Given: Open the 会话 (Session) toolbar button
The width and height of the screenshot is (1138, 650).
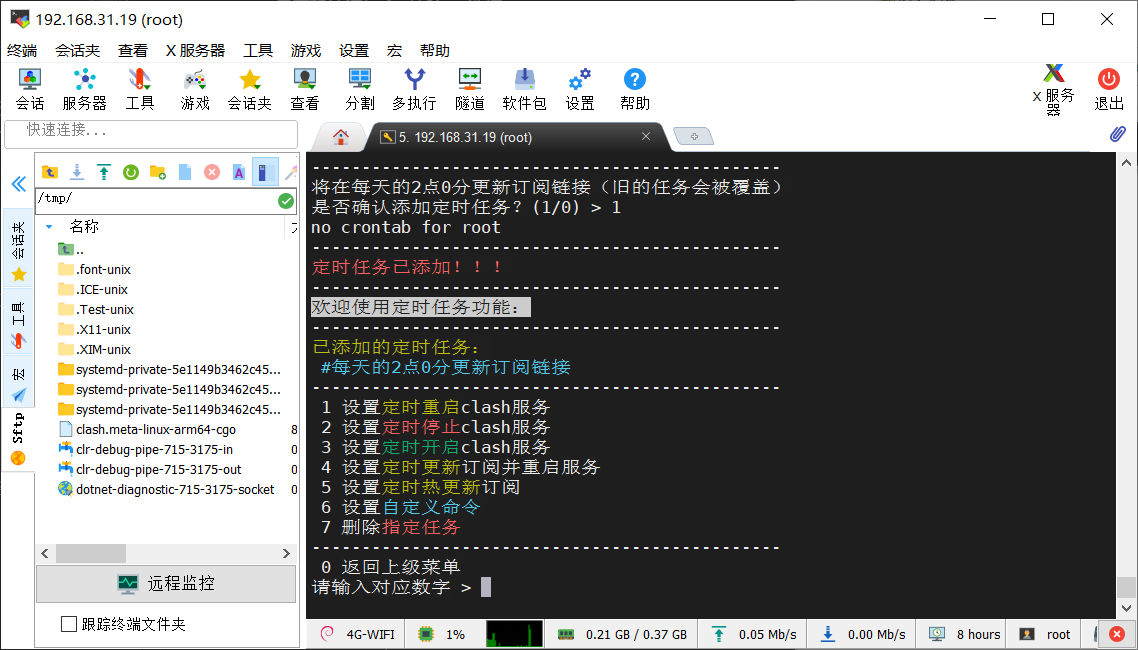Looking at the screenshot, I should pos(30,89).
